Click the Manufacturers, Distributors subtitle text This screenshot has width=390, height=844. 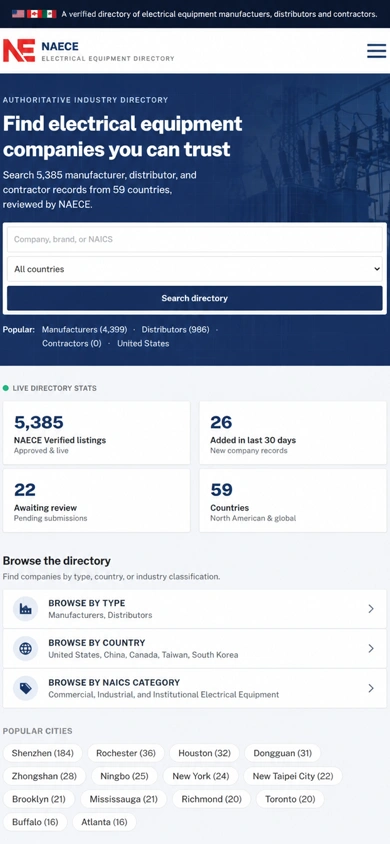coord(100,615)
